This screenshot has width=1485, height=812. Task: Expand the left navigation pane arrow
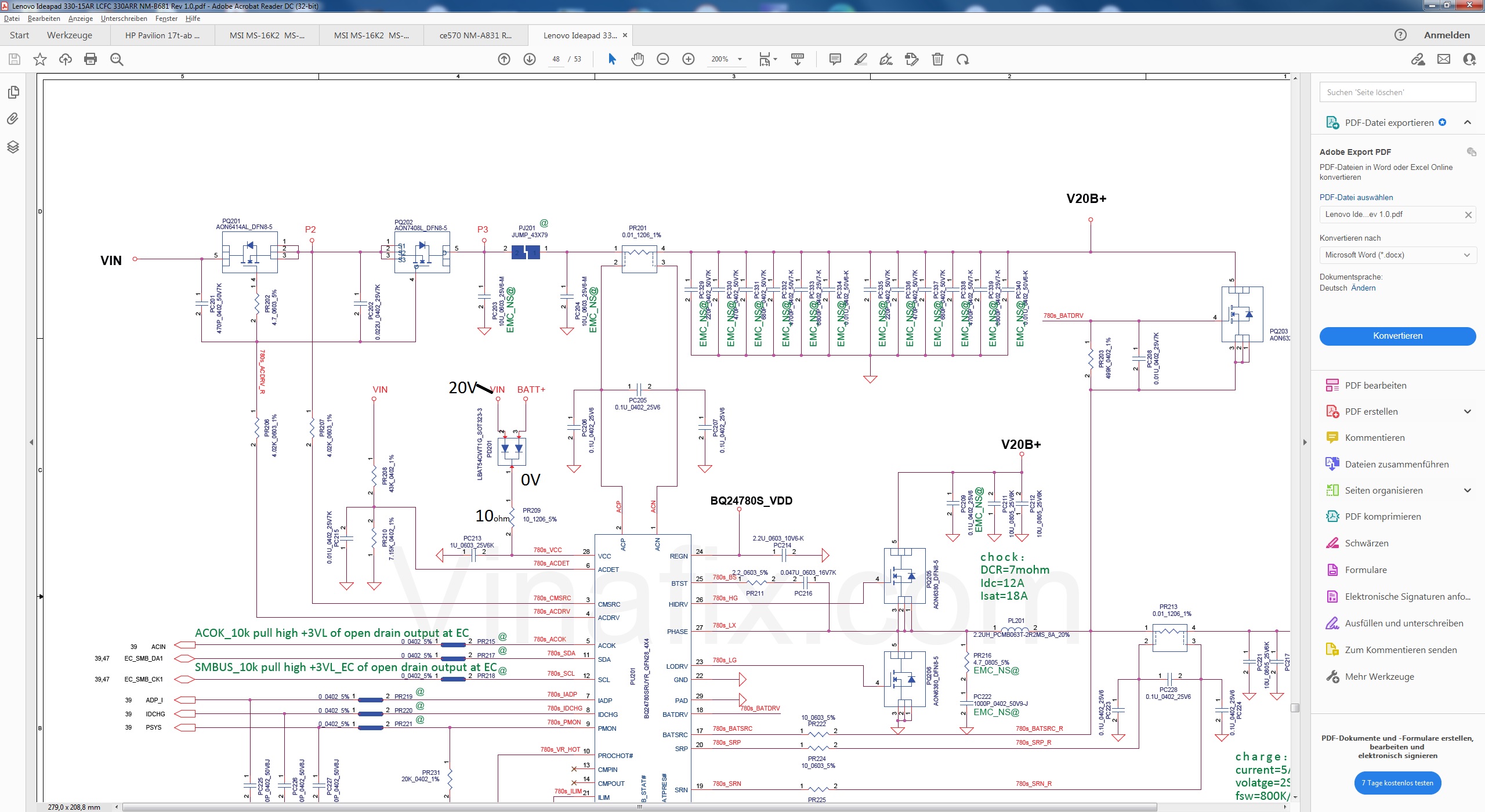click(x=31, y=442)
